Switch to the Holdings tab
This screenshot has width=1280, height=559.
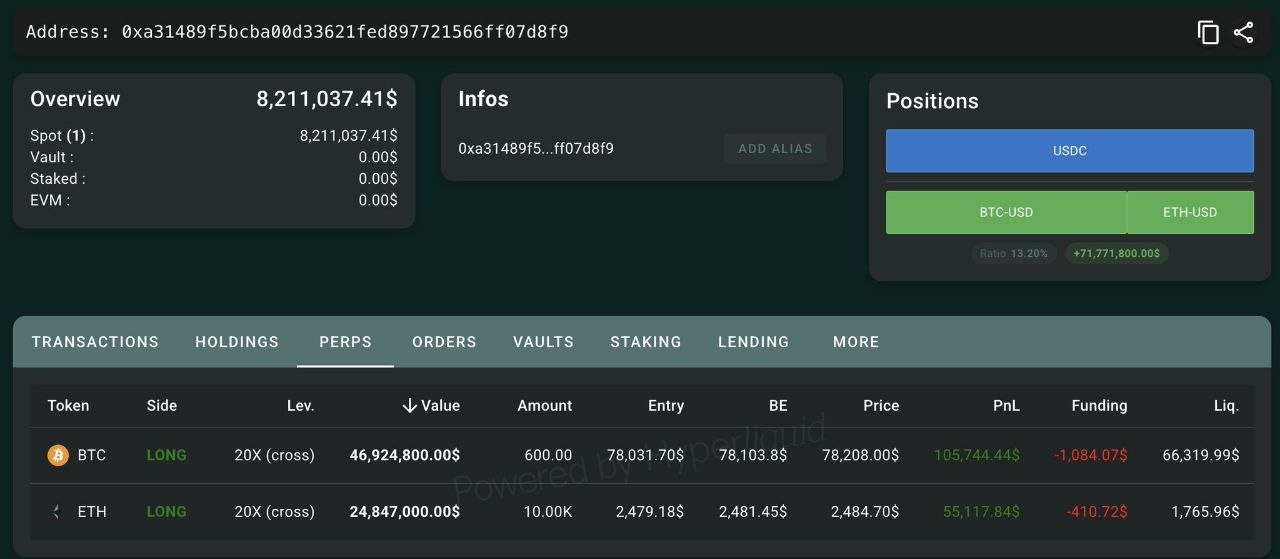coord(237,342)
